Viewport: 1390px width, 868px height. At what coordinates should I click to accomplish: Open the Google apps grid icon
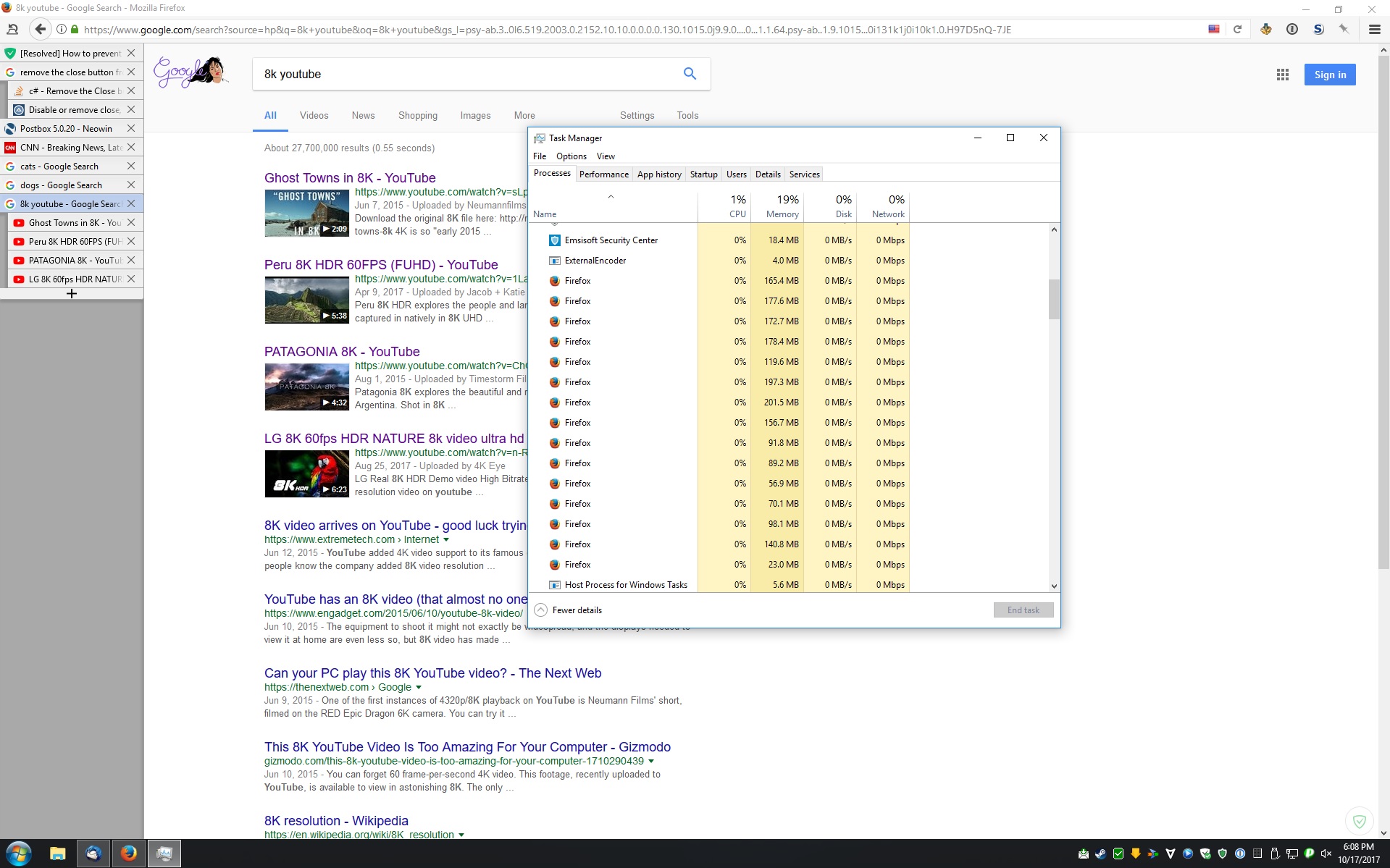pos(1282,75)
